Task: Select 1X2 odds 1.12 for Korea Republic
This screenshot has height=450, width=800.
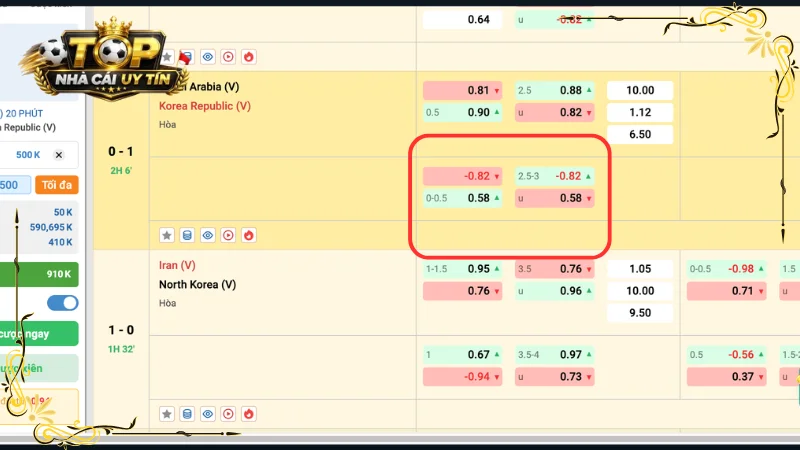Action: tap(640, 112)
